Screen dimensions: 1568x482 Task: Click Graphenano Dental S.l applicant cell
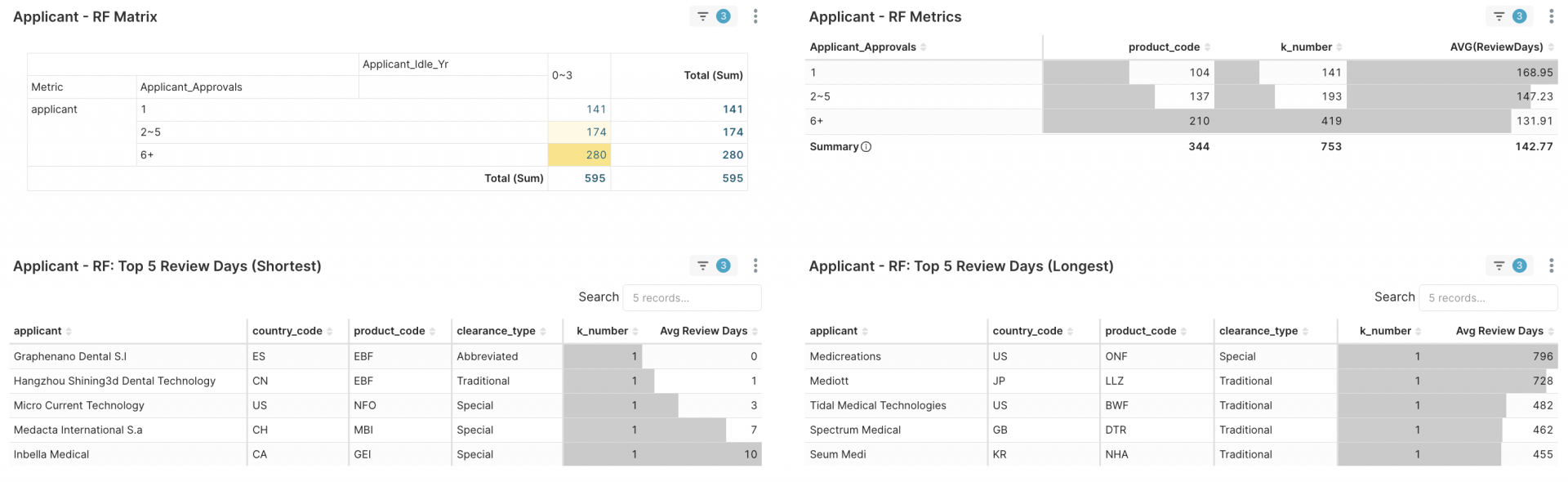[70, 356]
